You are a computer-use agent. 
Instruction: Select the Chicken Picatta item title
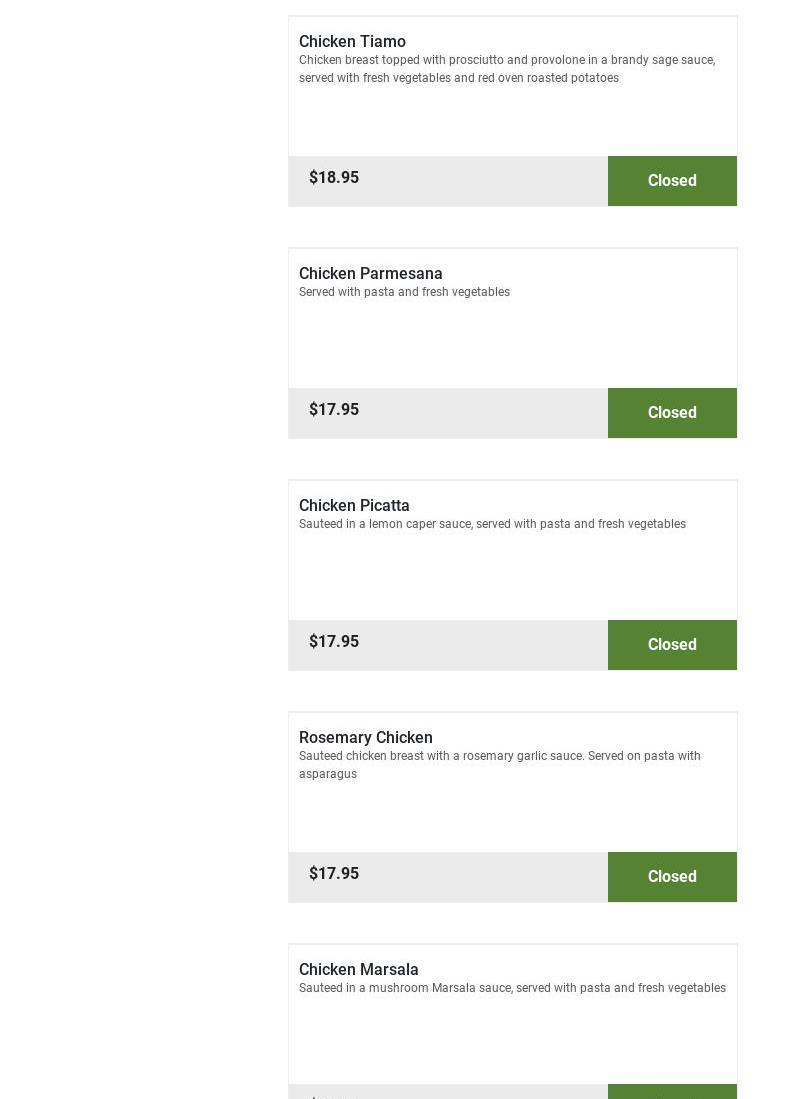pos(354,505)
